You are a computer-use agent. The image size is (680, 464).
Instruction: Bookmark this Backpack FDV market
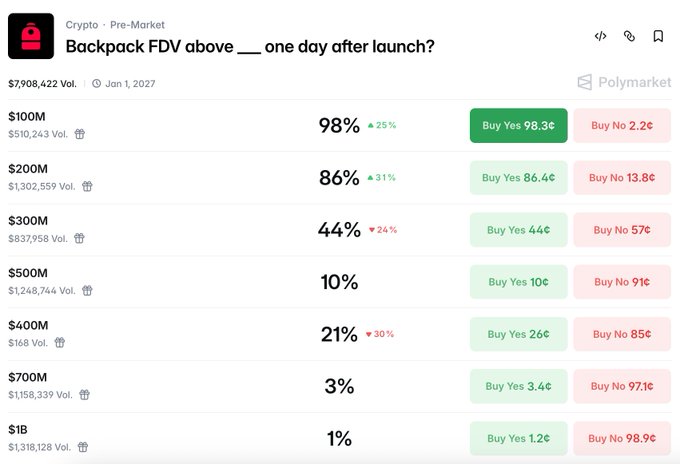[658, 36]
